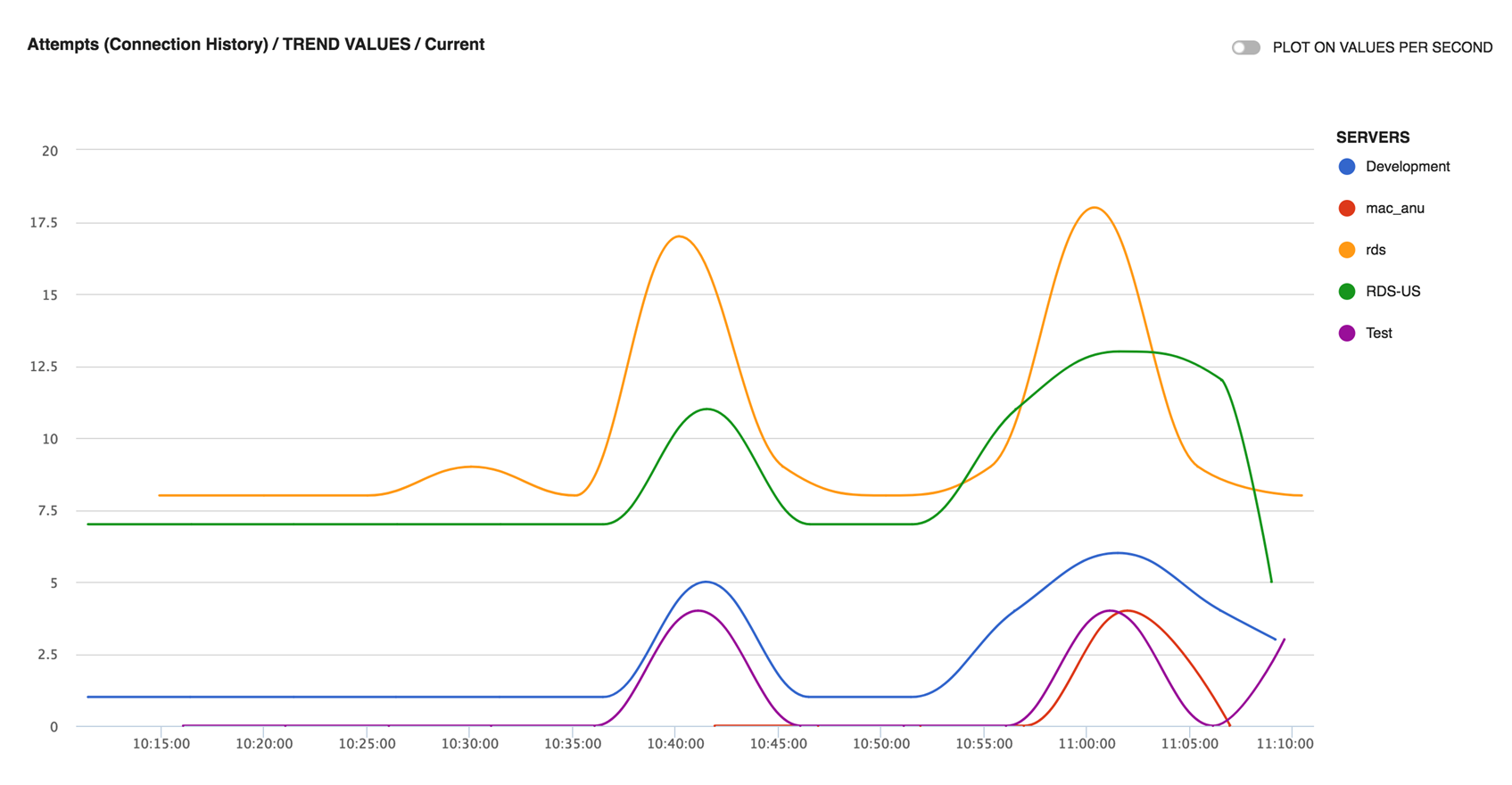Viewport: 1512px width, 785px height.
Task: Select the Test server label in legend
Action: pos(1378,334)
